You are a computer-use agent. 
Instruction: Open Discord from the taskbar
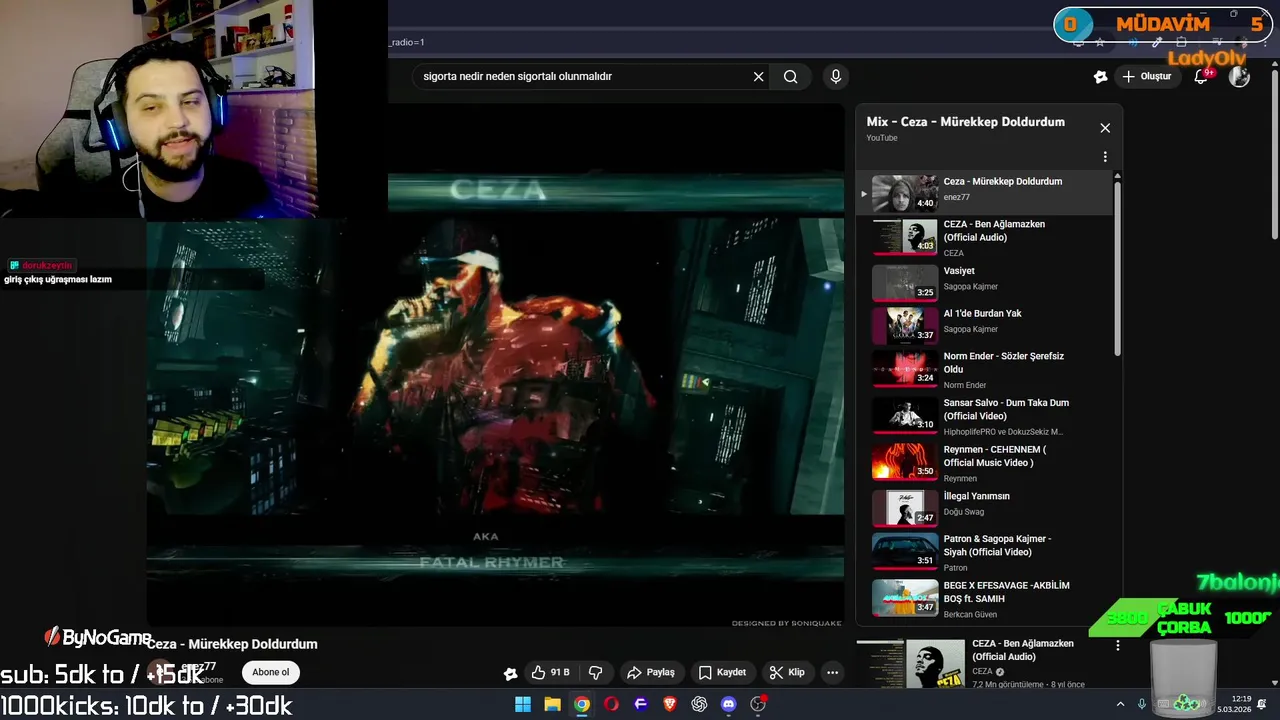[728, 704]
